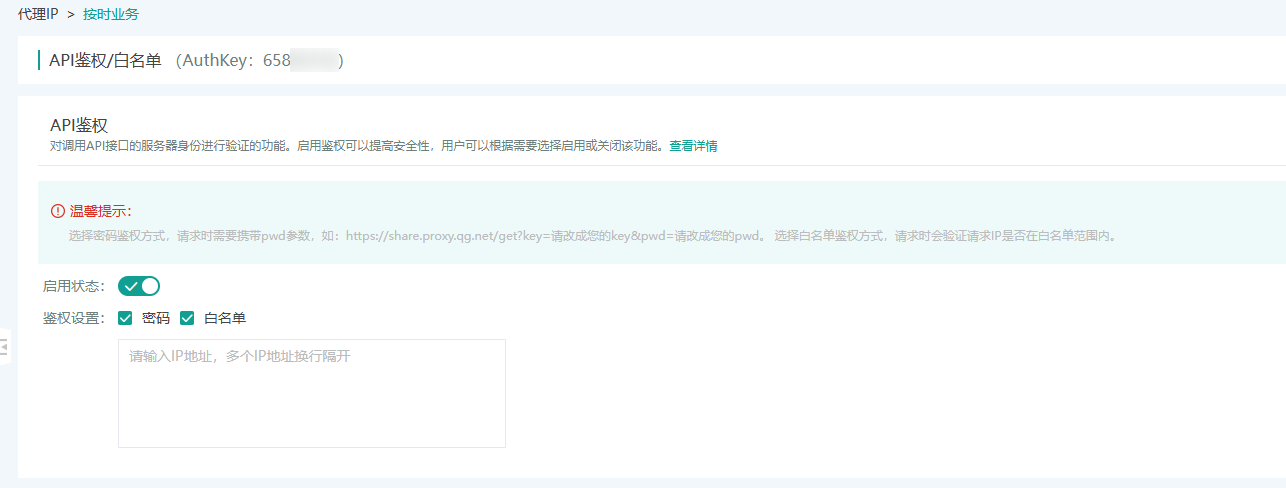Click the red warning icon beside 温馨提示
The height and width of the screenshot is (488, 1286).
(58, 211)
